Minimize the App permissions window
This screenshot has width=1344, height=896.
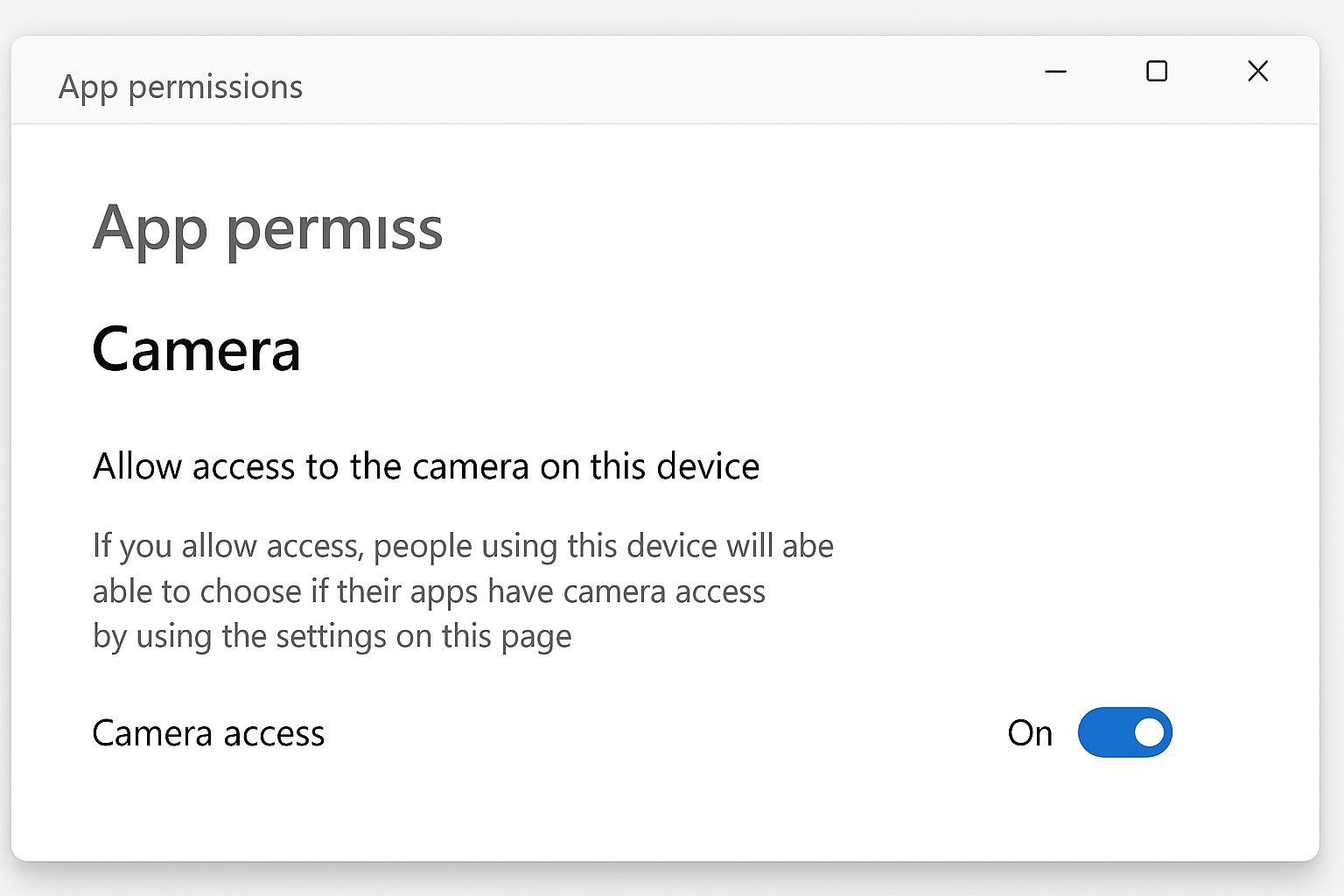click(x=1056, y=71)
